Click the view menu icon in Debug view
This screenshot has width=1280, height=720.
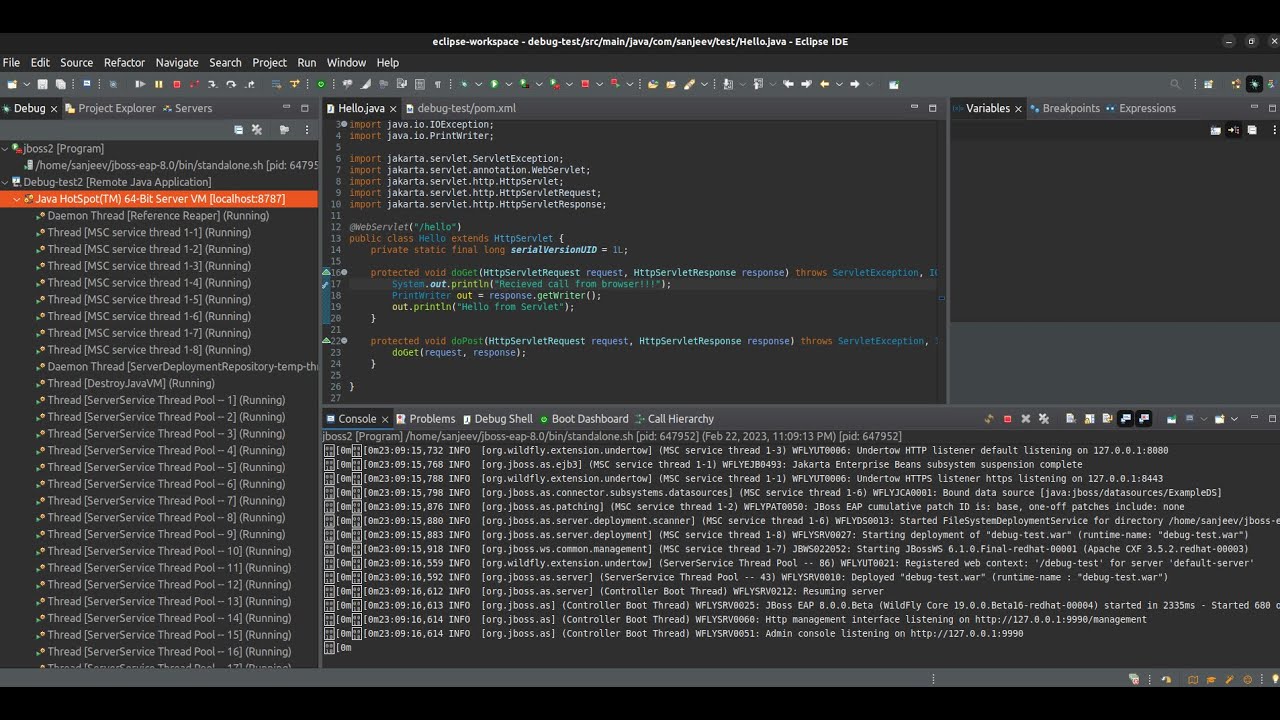pyautogui.click(x=307, y=130)
